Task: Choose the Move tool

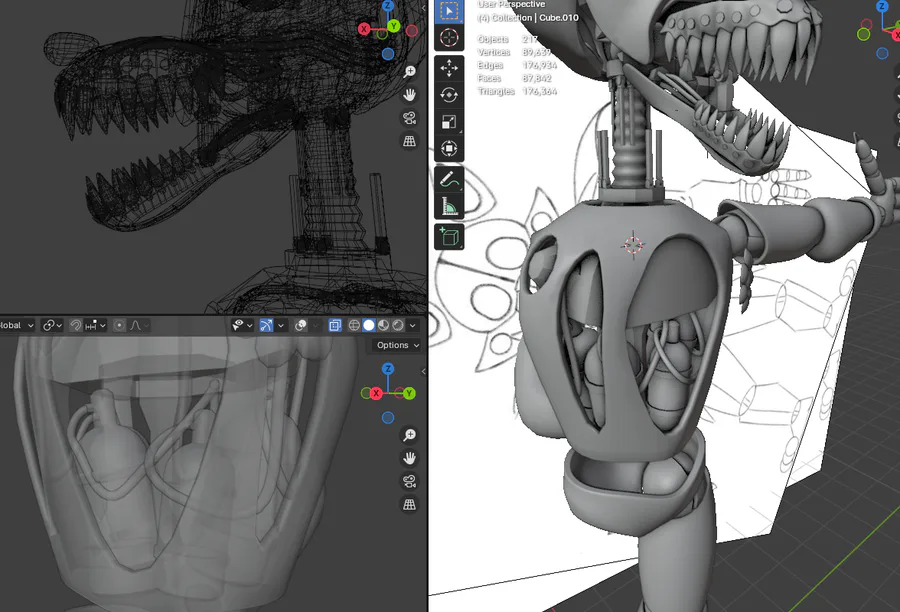Action: [449, 68]
